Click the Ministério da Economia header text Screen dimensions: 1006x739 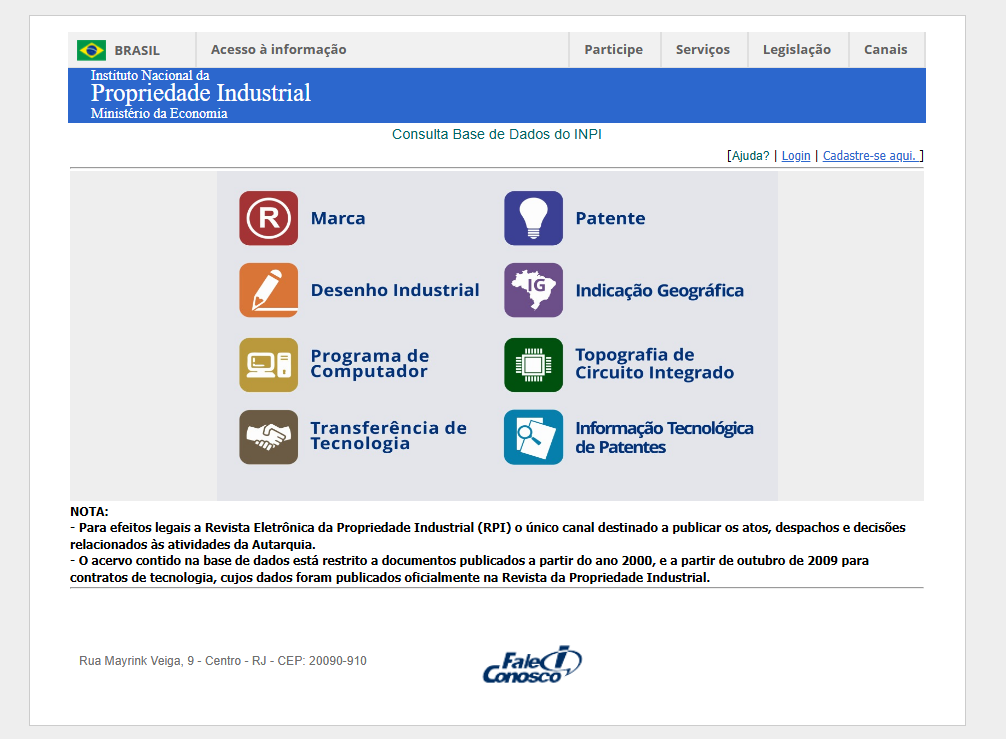click(x=159, y=114)
